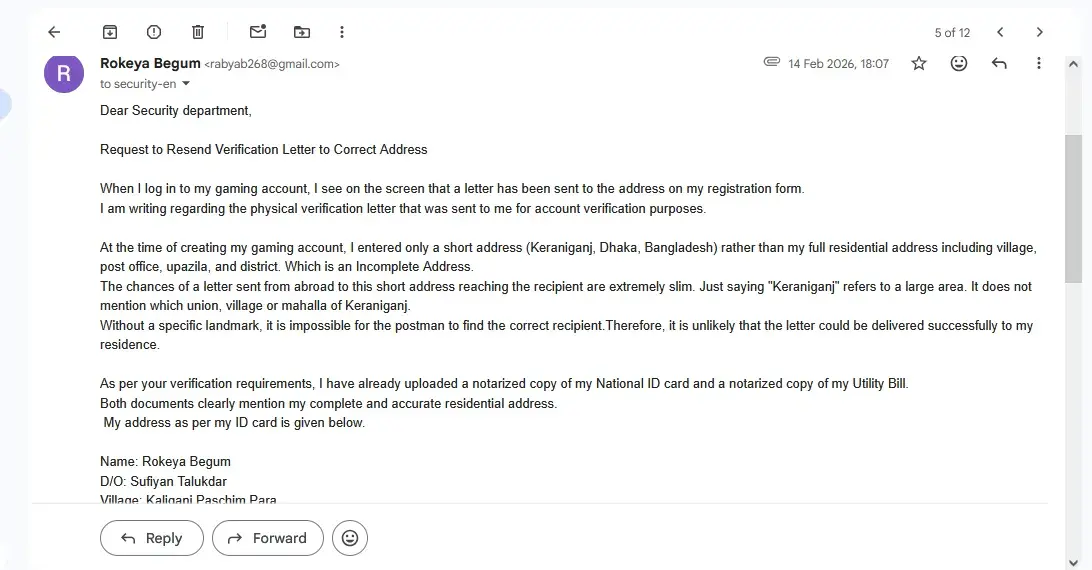
Task: Archive this email
Action: point(110,32)
